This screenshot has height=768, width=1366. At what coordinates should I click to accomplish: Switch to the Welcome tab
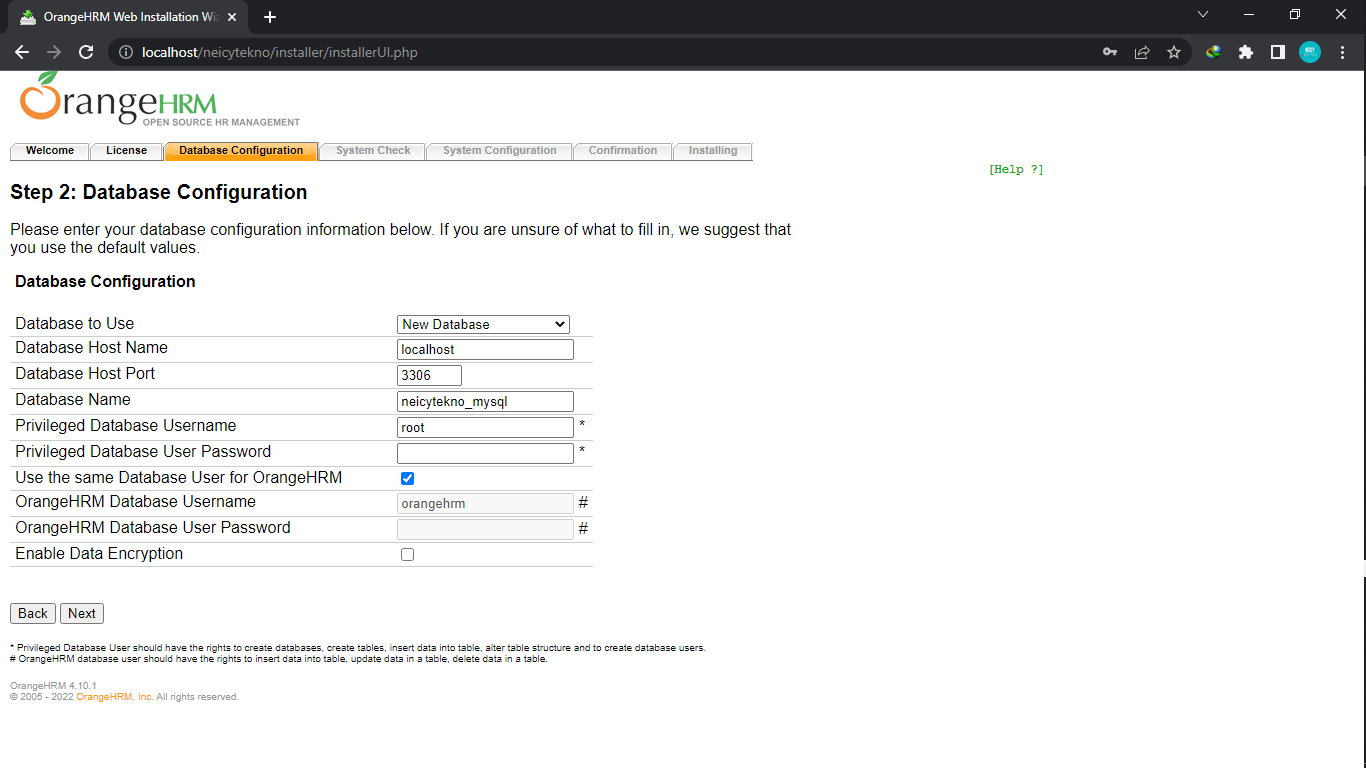click(50, 151)
